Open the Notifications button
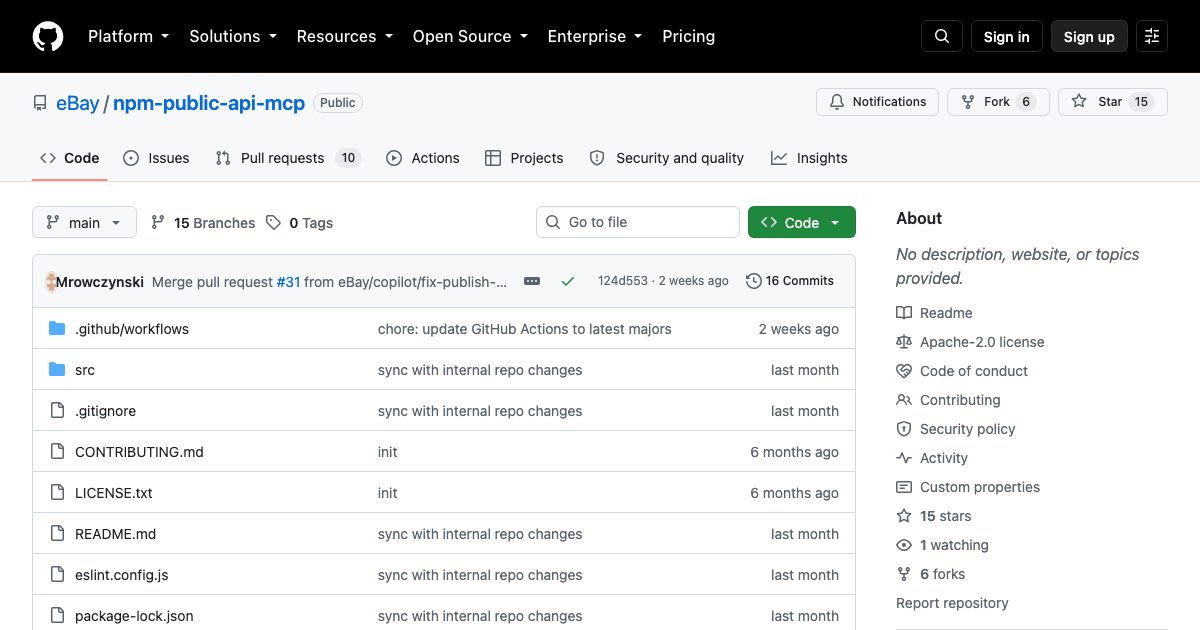 pos(878,102)
